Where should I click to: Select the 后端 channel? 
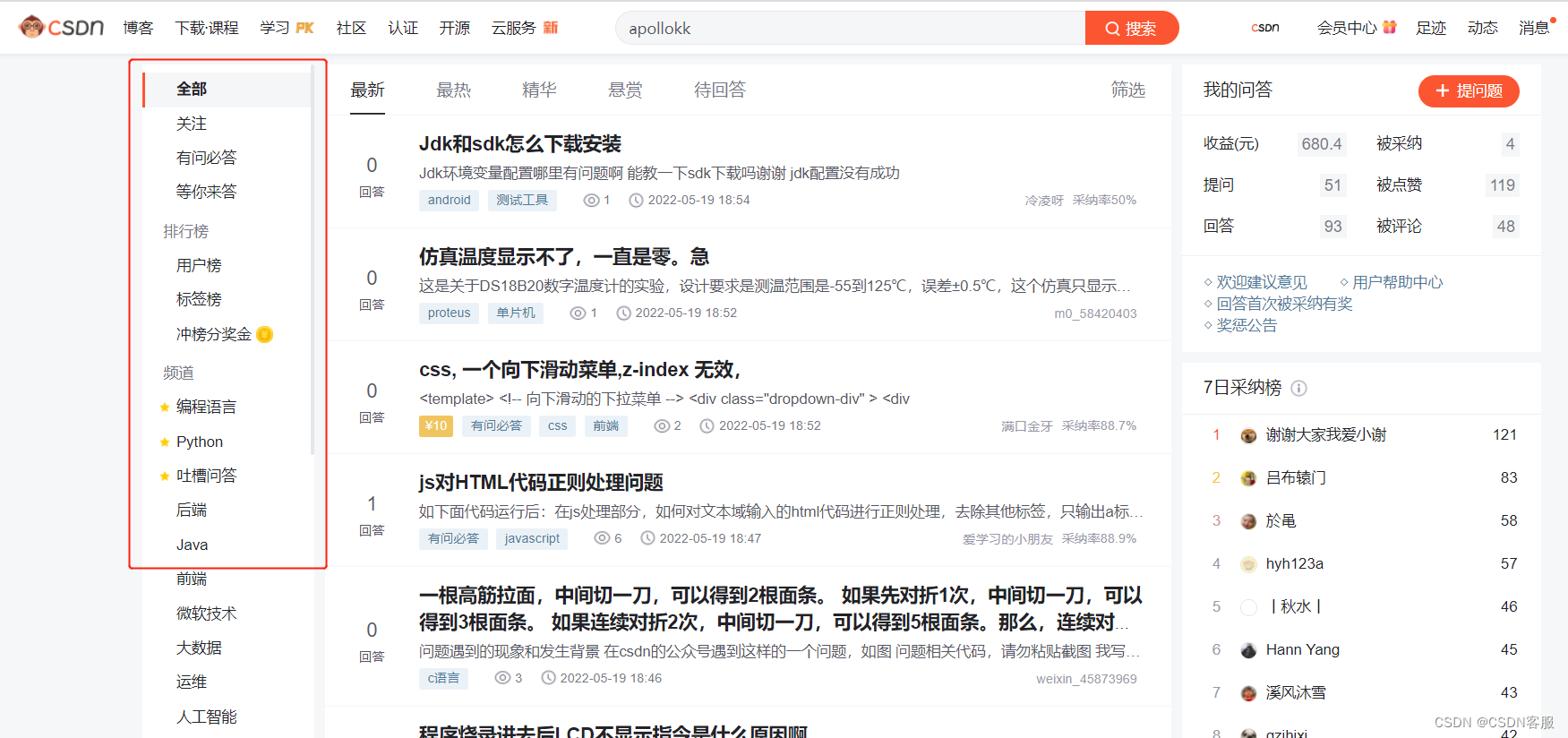pyautogui.click(x=192, y=510)
